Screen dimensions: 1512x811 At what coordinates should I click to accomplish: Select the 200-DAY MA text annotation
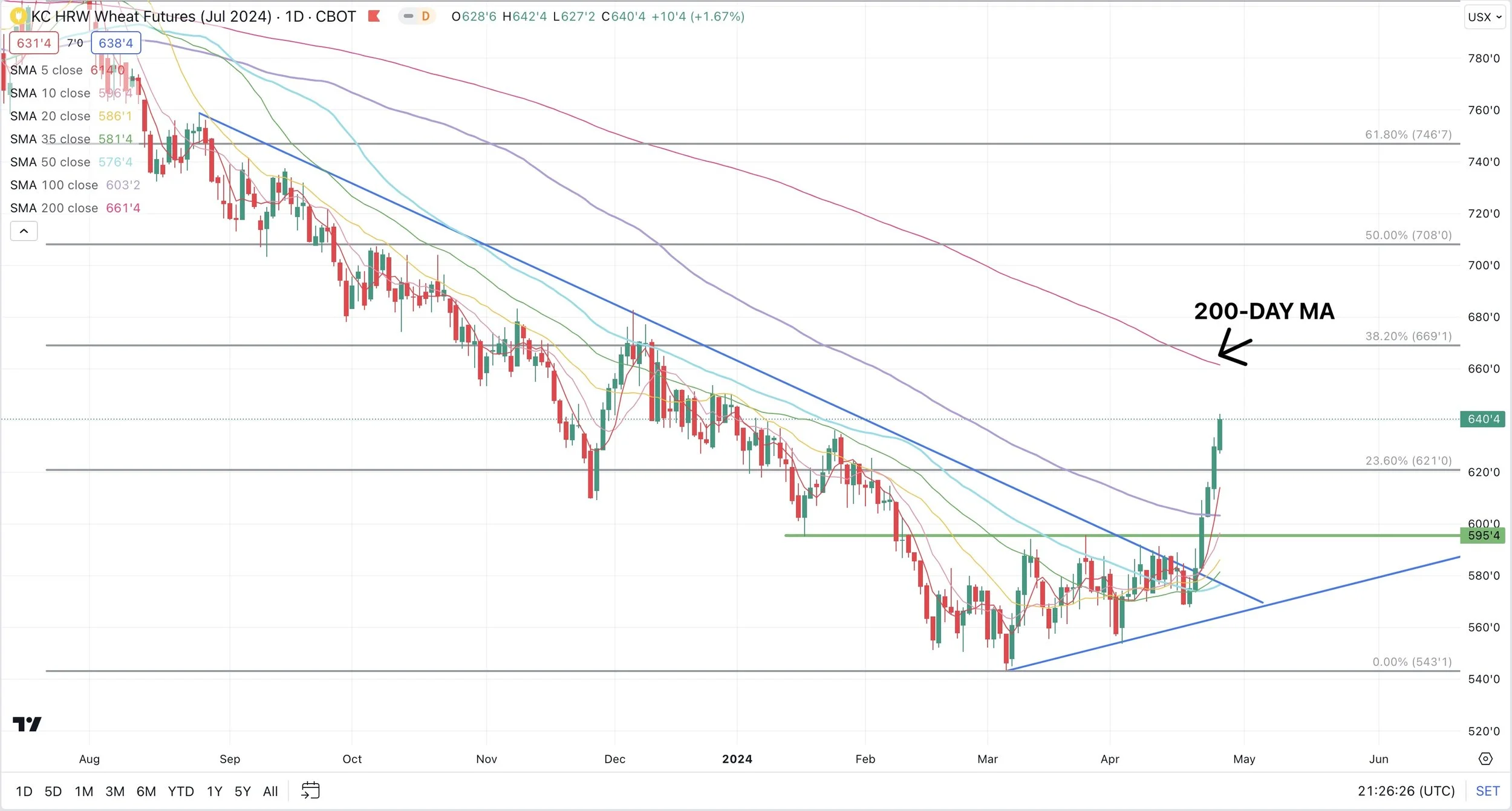point(1264,311)
